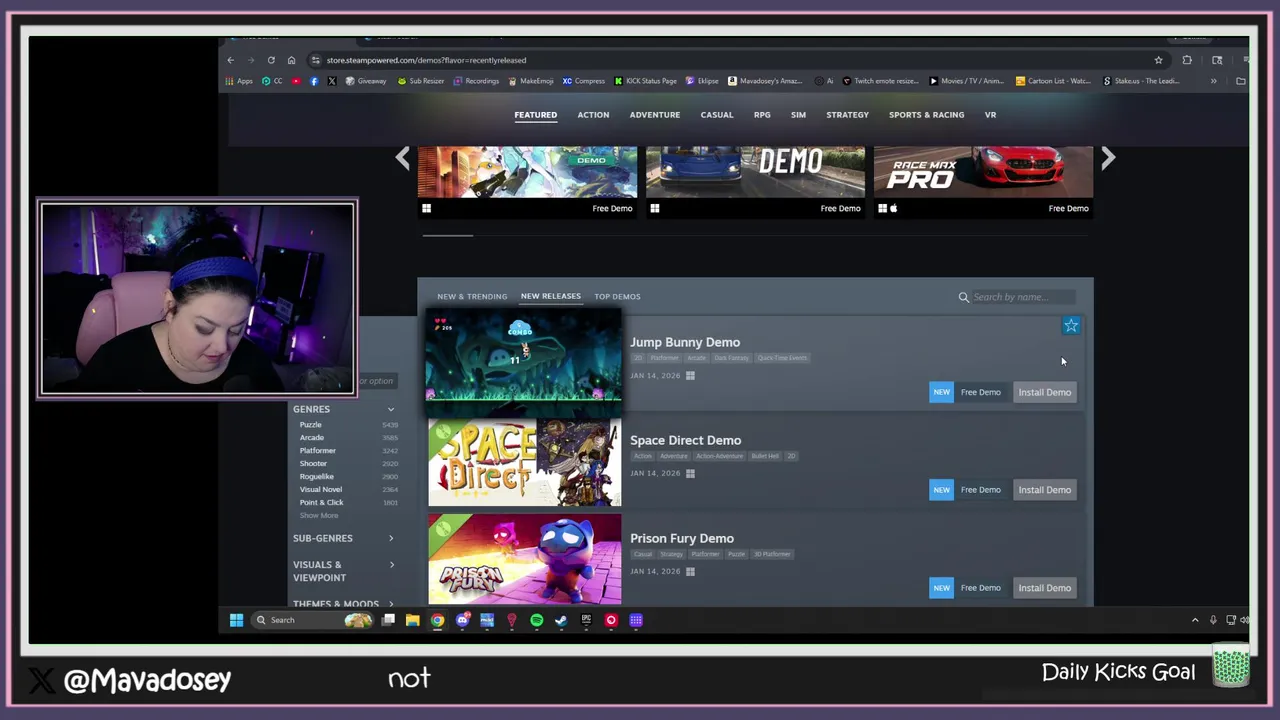Focus the Search by name field
This screenshot has width=1280, height=720.
click(1023, 297)
